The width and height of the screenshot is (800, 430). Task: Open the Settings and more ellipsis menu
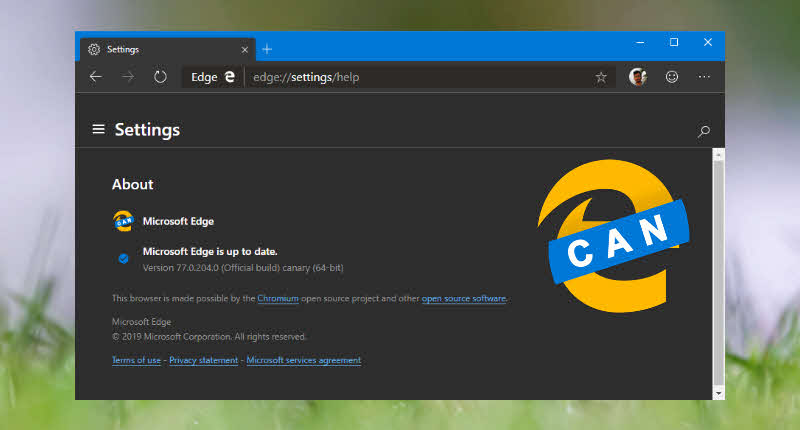[704, 77]
